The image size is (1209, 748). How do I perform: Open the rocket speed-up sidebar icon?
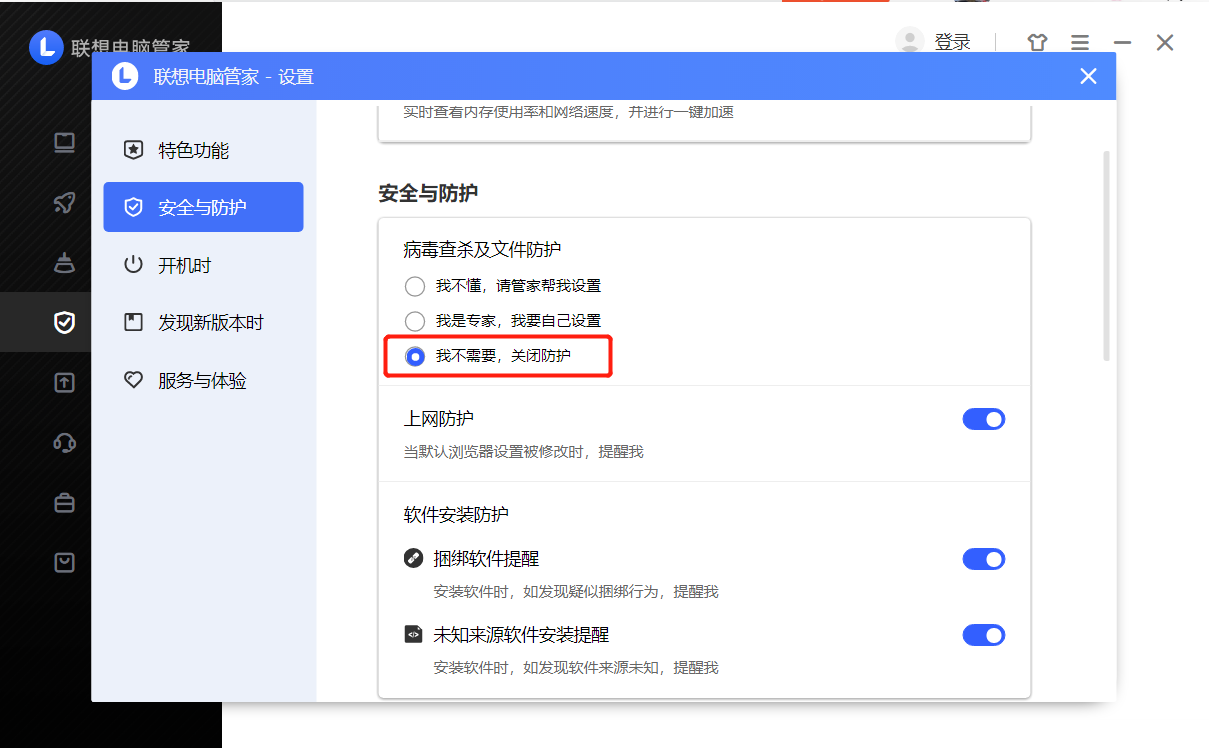pos(65,203)
